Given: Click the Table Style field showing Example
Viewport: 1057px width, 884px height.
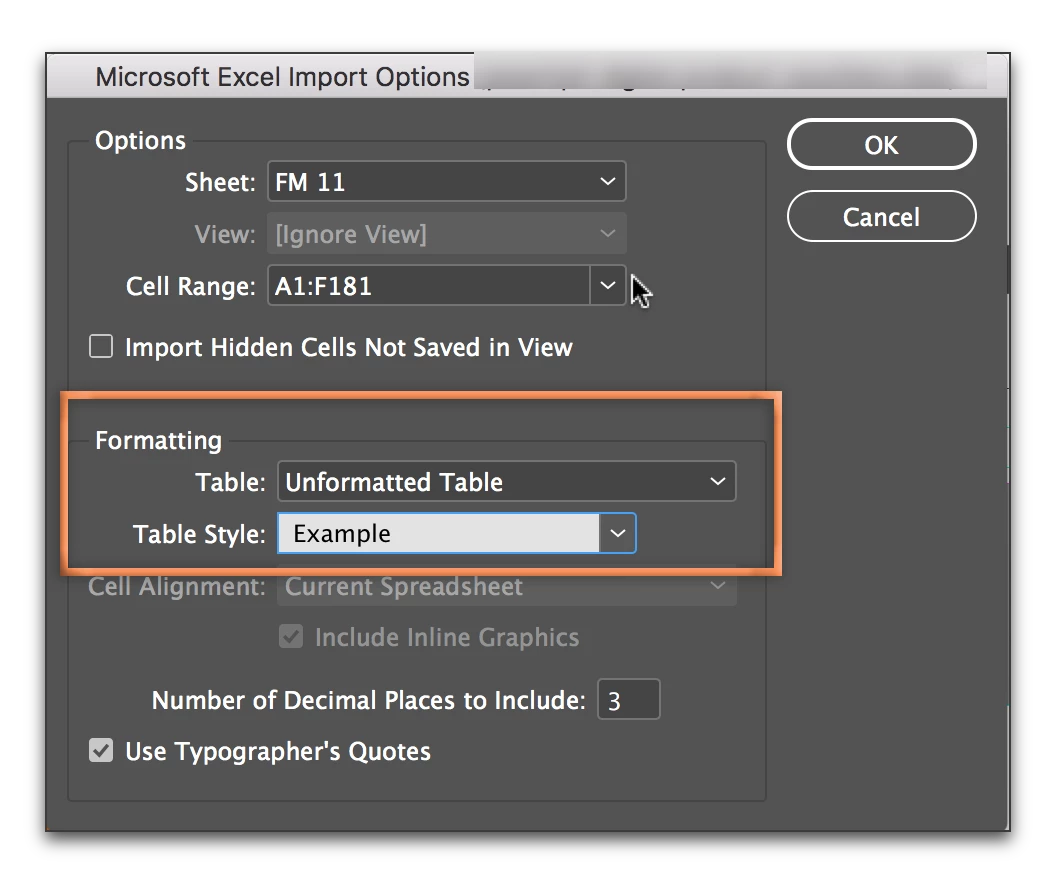Looking at the screenshot, I should click(x=438, y=533).
